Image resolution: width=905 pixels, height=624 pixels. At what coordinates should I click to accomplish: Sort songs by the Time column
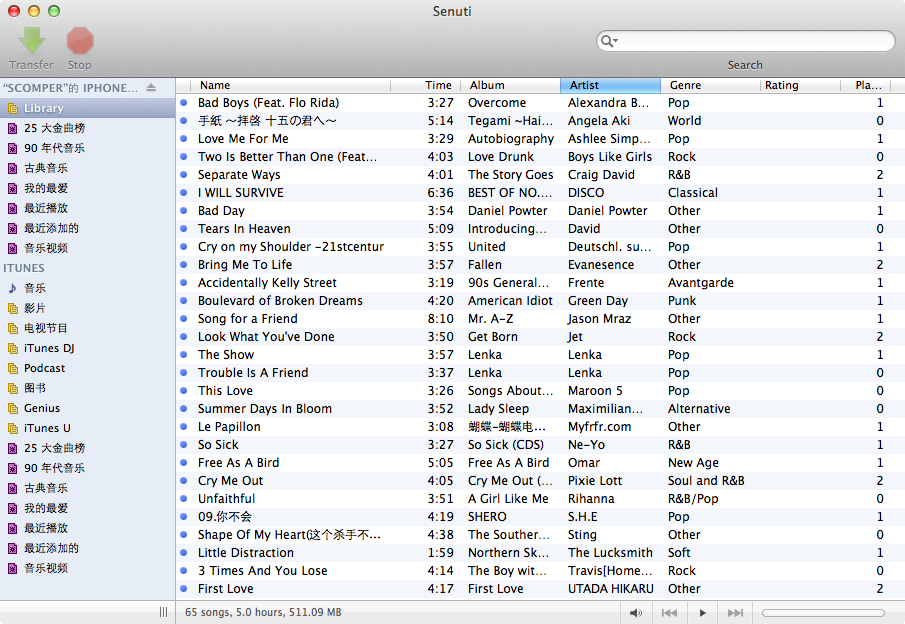(426, 85)
